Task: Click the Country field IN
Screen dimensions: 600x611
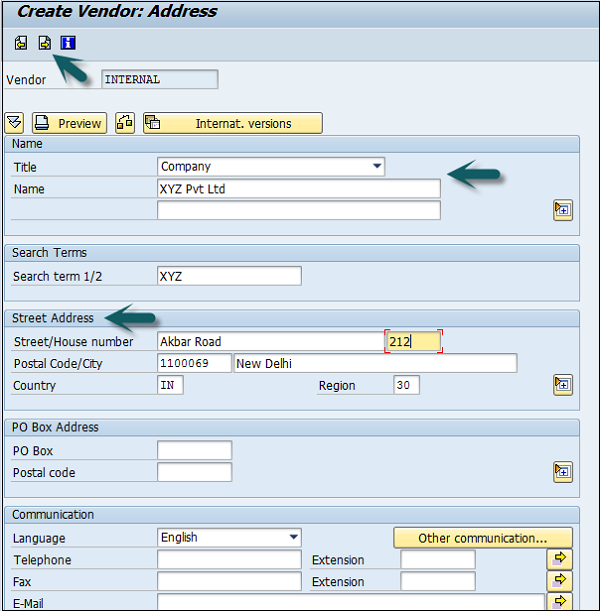Action: pos(170,385)
